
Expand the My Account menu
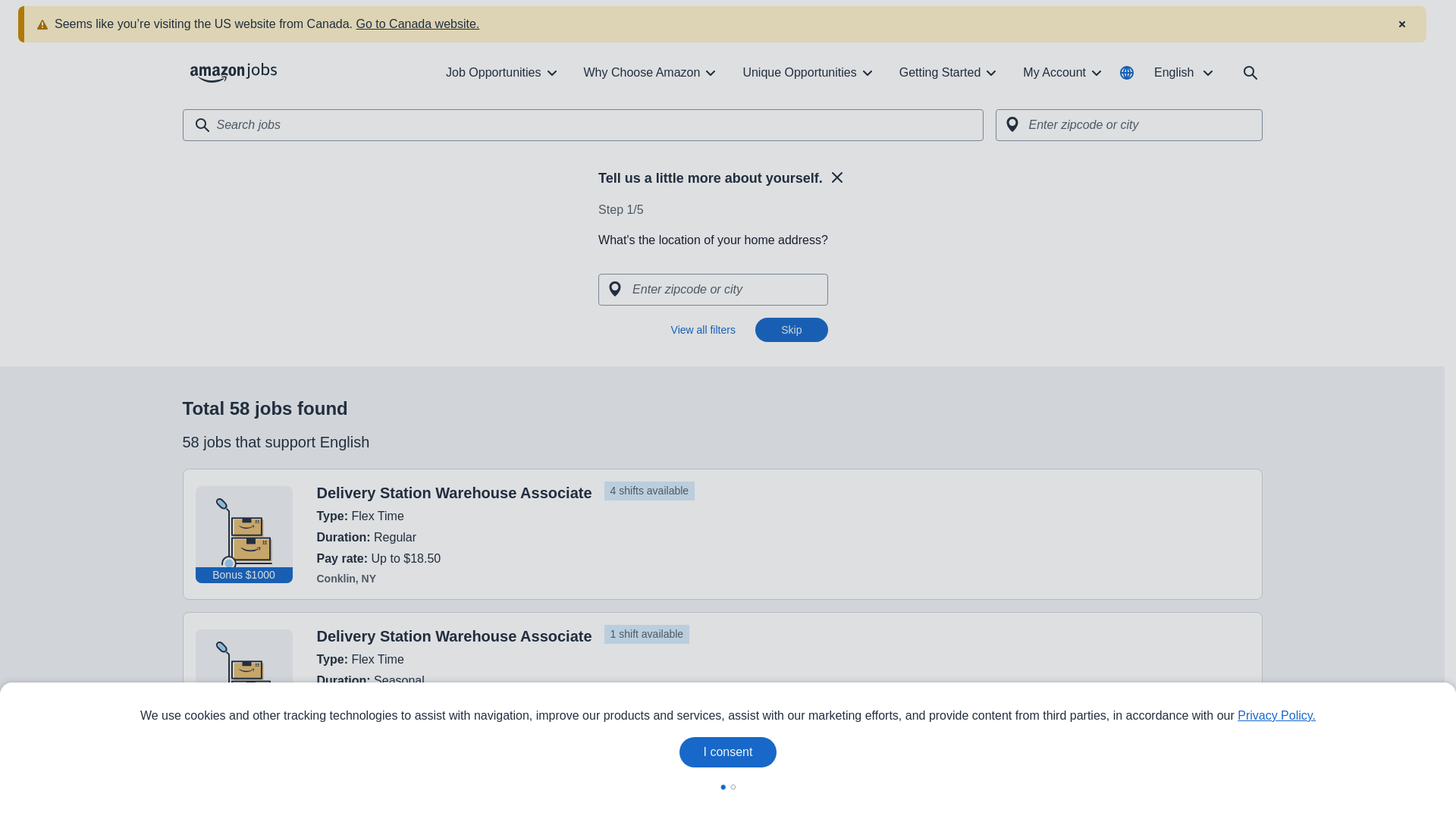click(x=1062, y=73)
